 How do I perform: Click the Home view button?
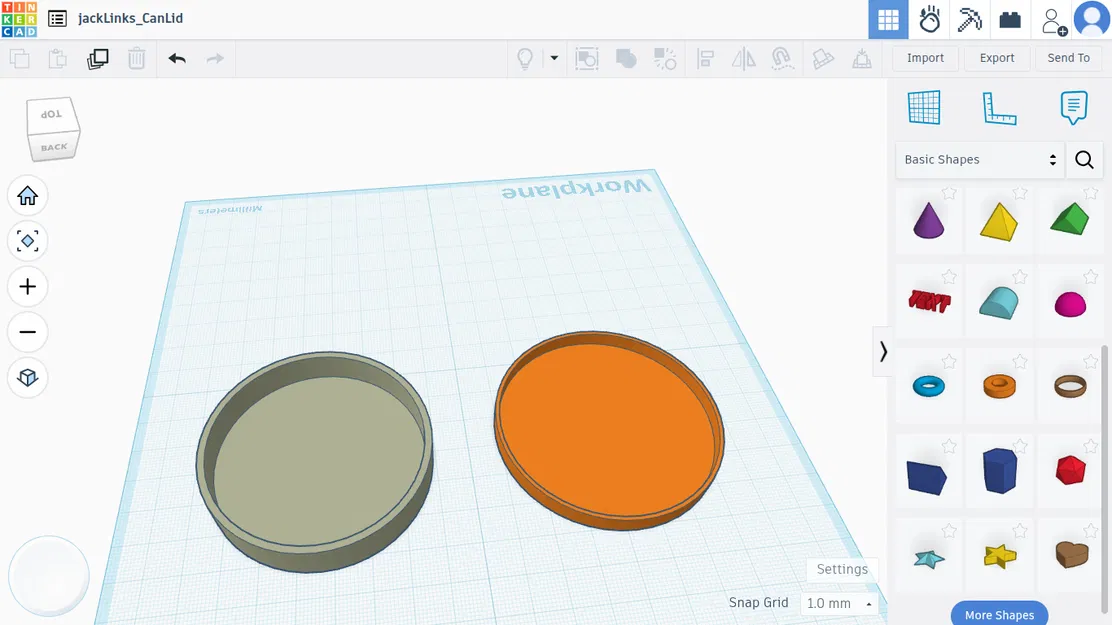click(28, 195)
